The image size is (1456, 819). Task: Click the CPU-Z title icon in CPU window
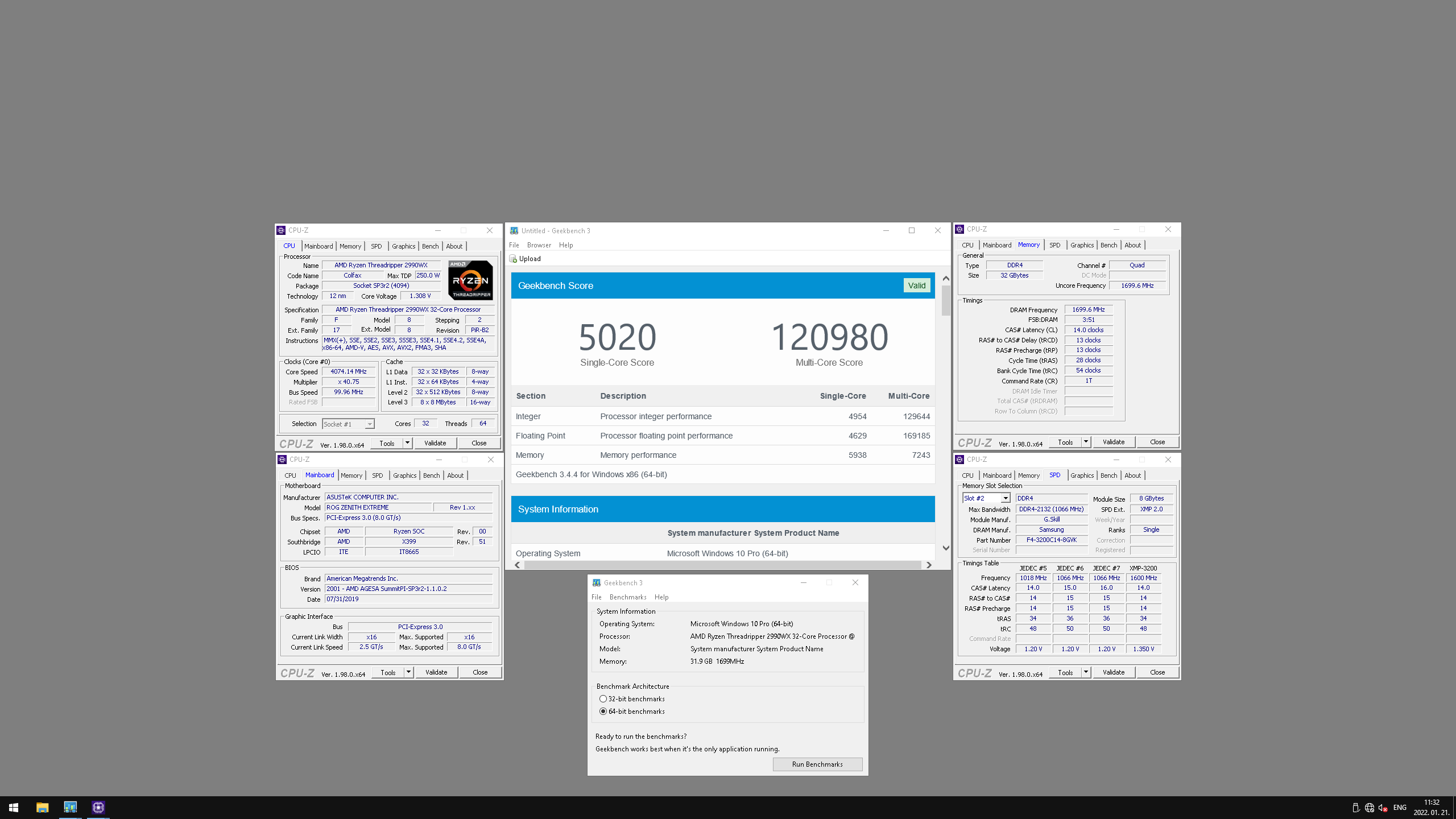tap(281, 230)
